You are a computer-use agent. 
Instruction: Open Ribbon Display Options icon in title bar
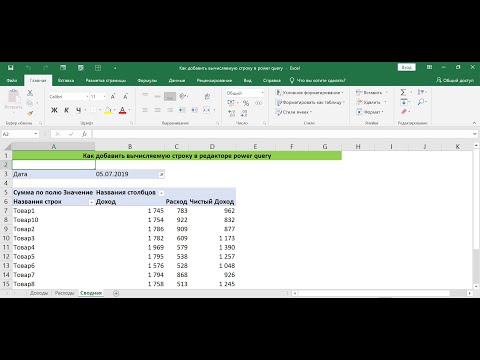tap(429, 67)
